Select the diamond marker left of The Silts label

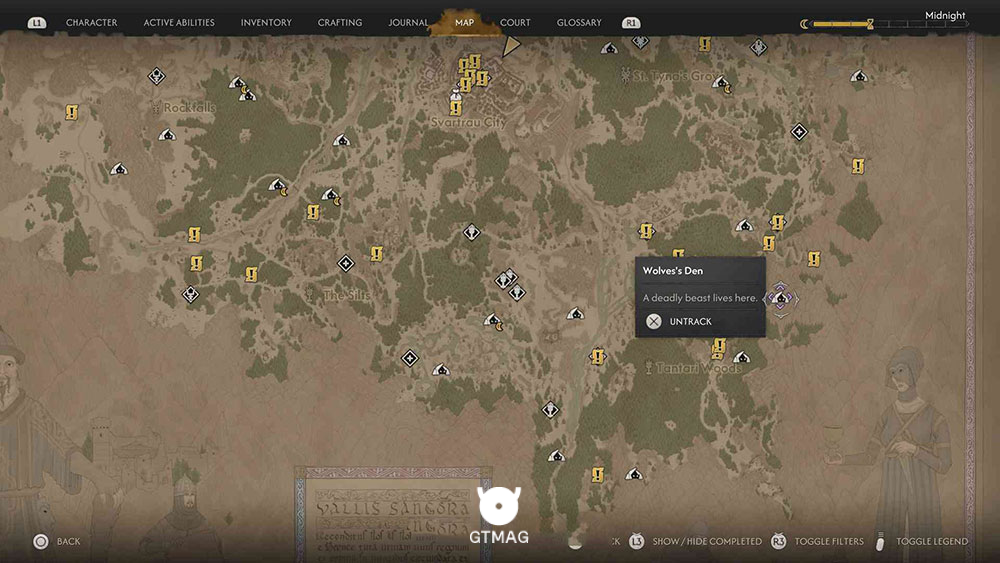(190, 294)
